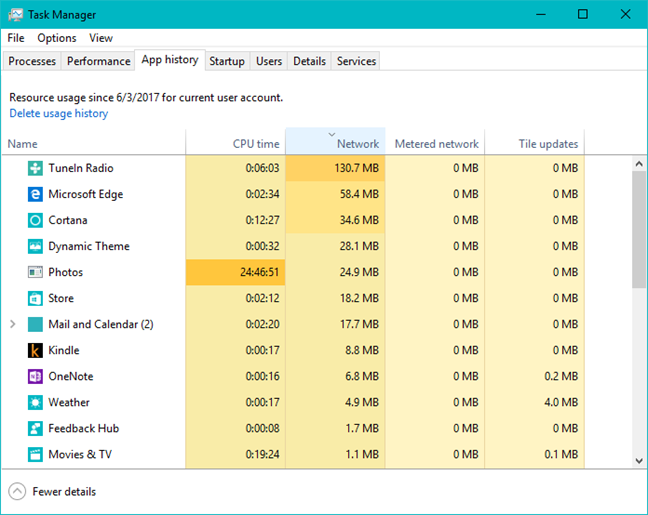
Task: Select the Movies & TV row name
Action: pyautogui.click(x=80, y=455)
